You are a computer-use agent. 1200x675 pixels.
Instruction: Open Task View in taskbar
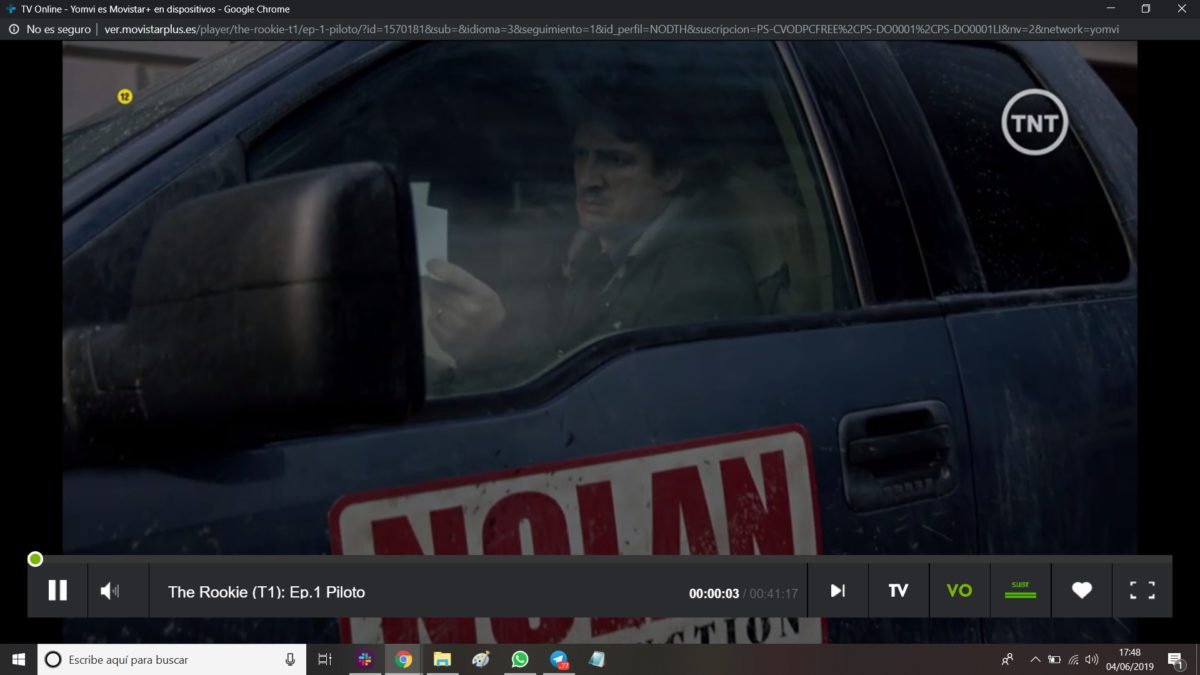325,659
